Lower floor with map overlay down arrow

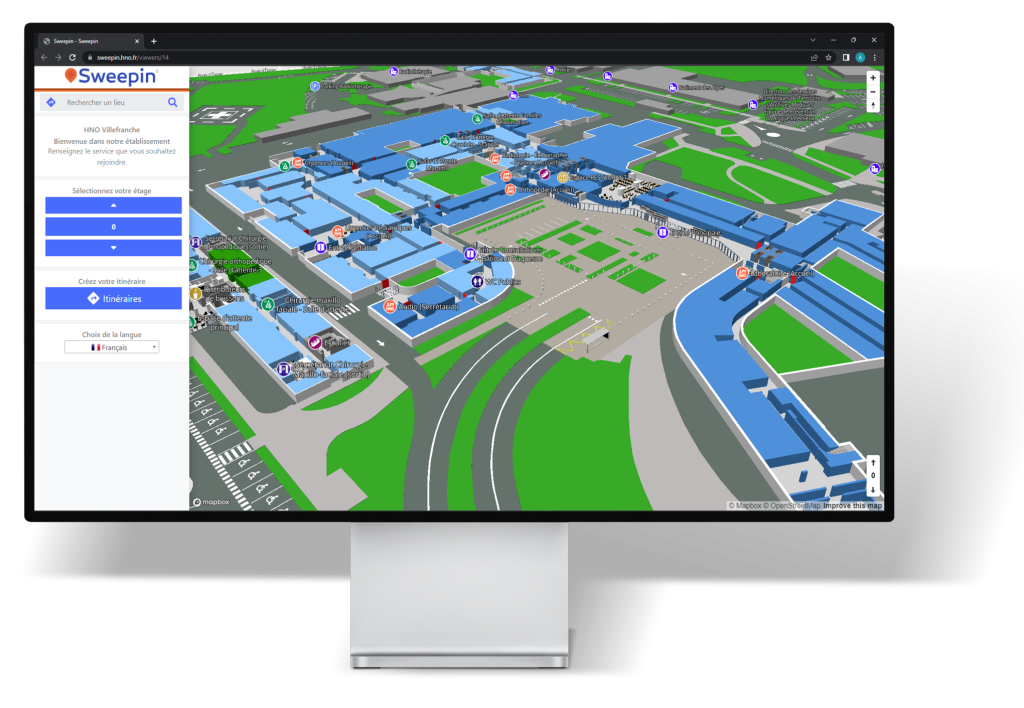click(873, 489)
